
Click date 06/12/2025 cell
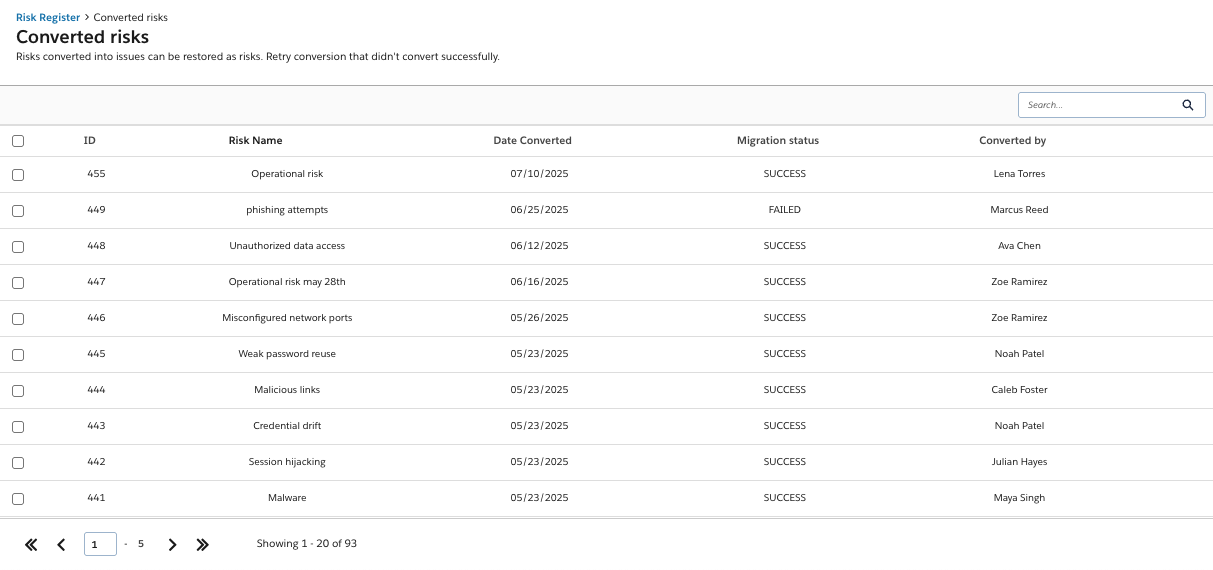[x=539, y=246]
